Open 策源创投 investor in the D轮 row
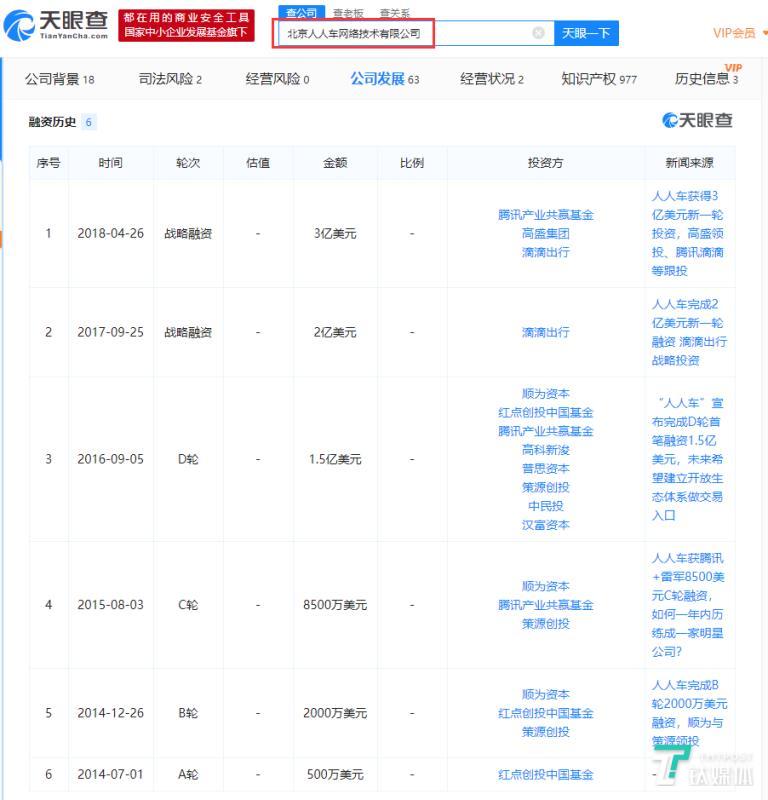The image size is (768, 800). tap(546, 487)
